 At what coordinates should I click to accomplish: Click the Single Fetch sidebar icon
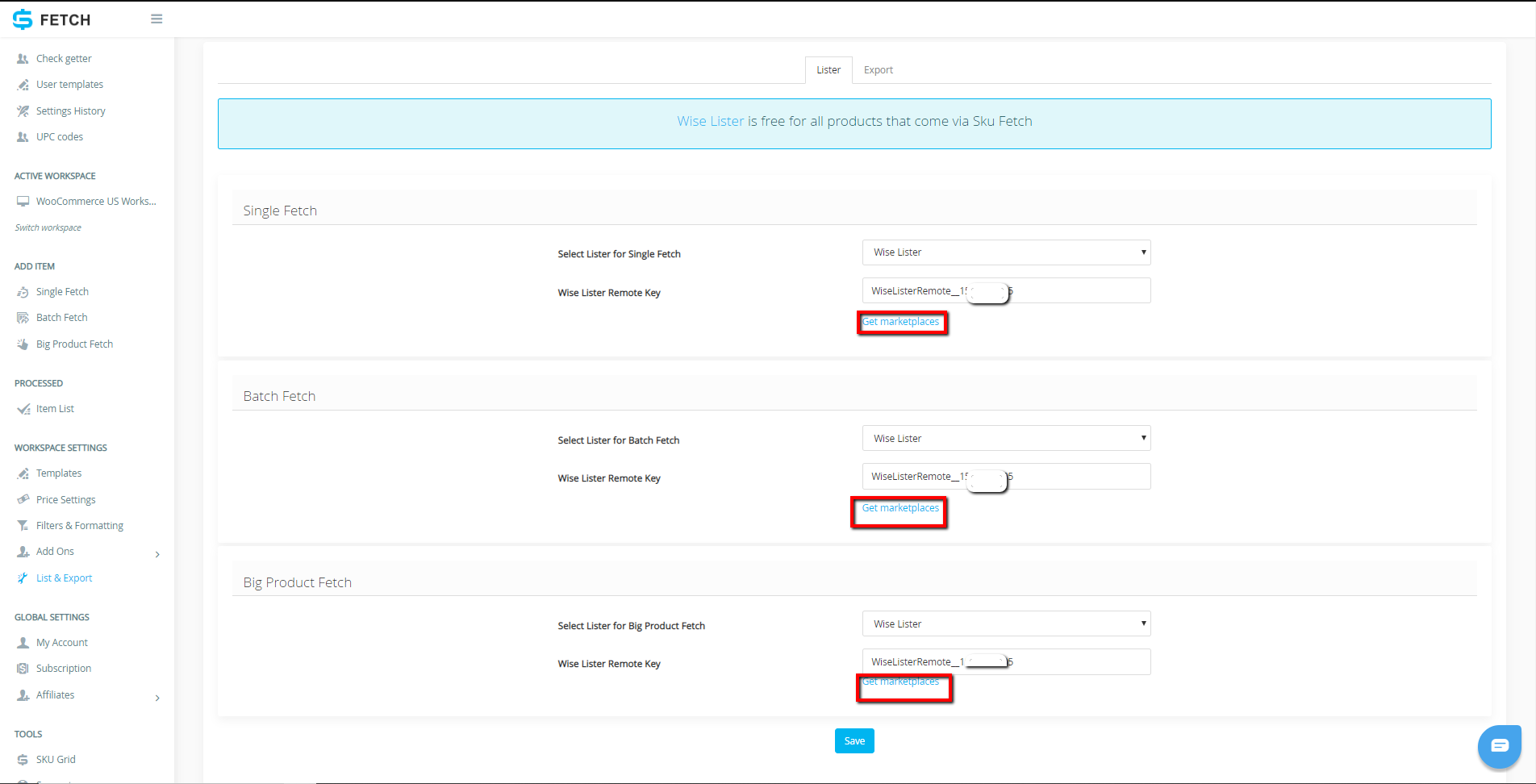pyautogui.click(x=23, y=292)
